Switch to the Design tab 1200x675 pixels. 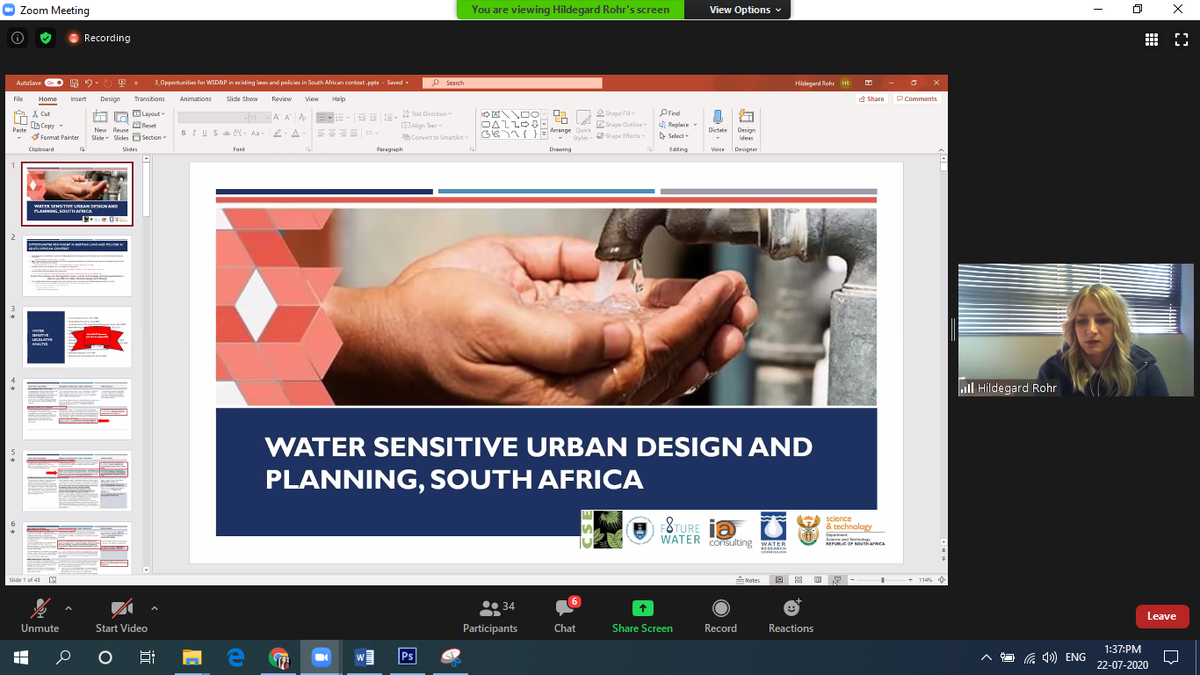pos(110,99)
